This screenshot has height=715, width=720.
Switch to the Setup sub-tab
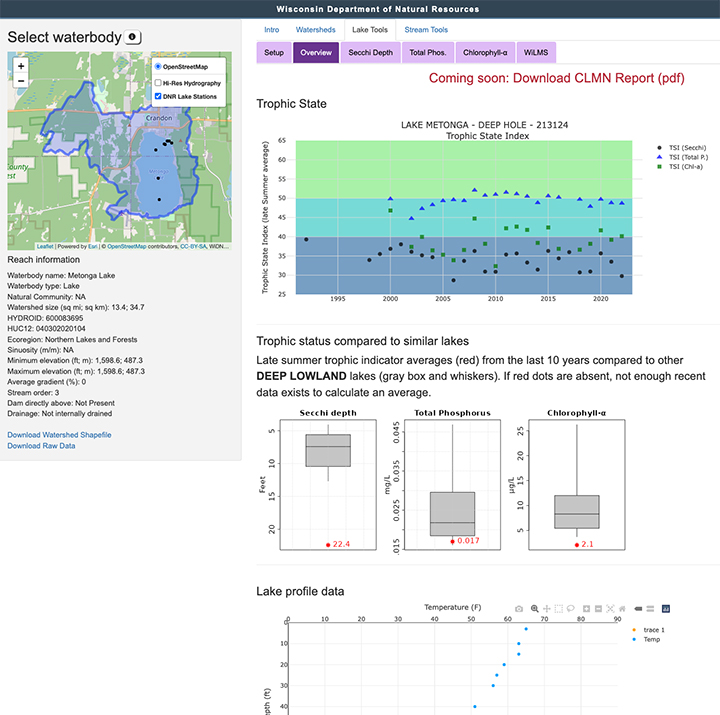pos(274,52)
